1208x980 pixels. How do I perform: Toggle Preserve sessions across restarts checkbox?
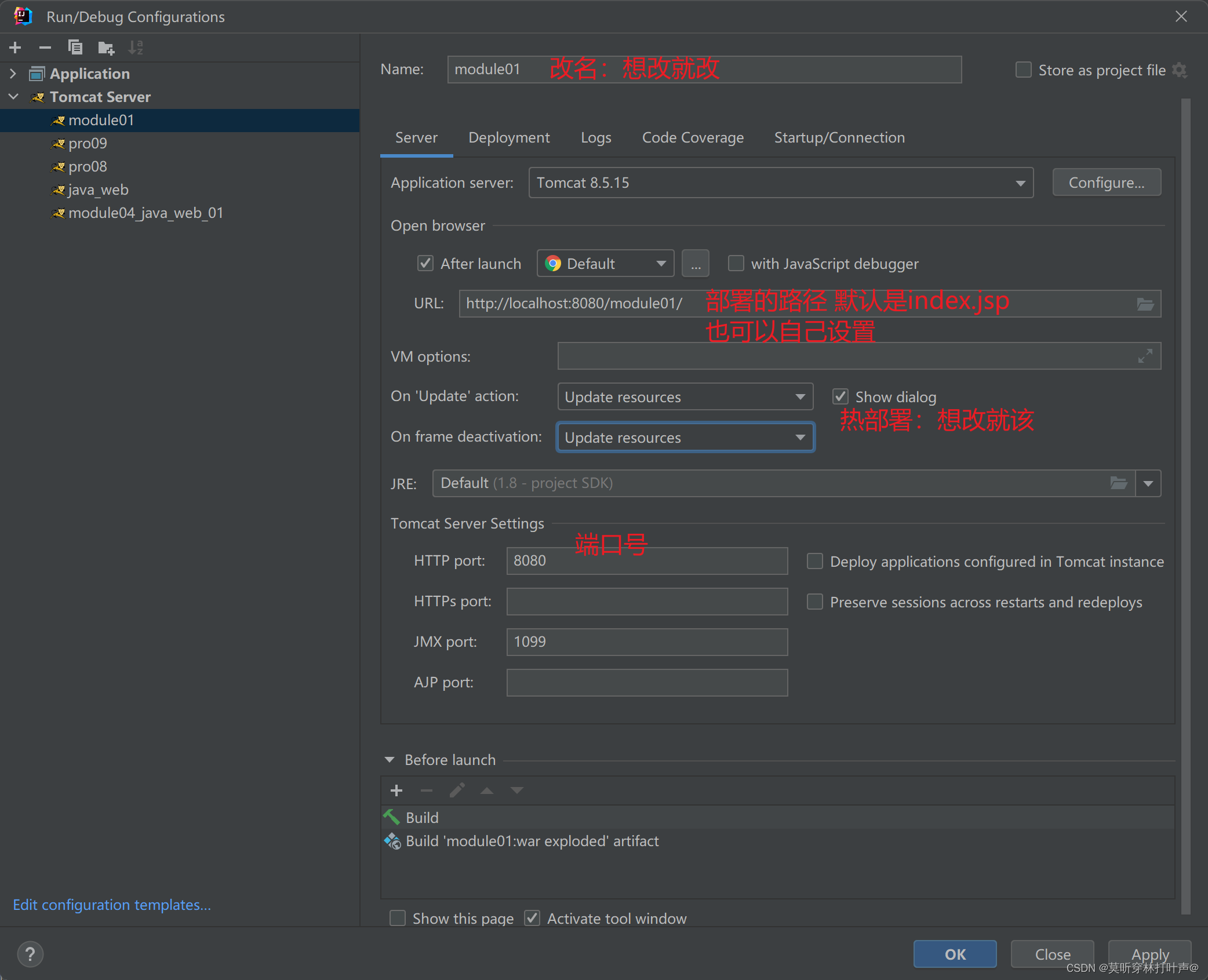[x=815, y=602]
